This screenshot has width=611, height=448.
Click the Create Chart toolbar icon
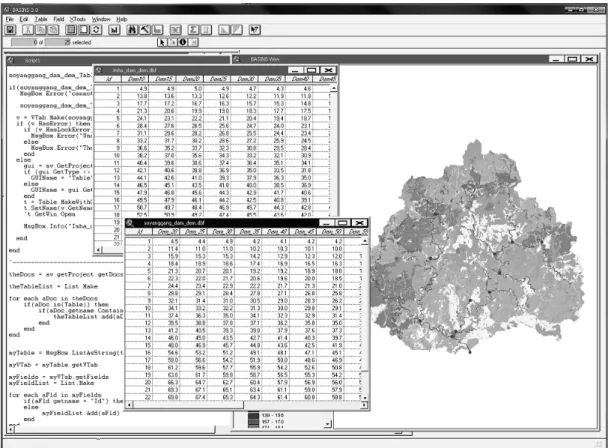(114, 30)
